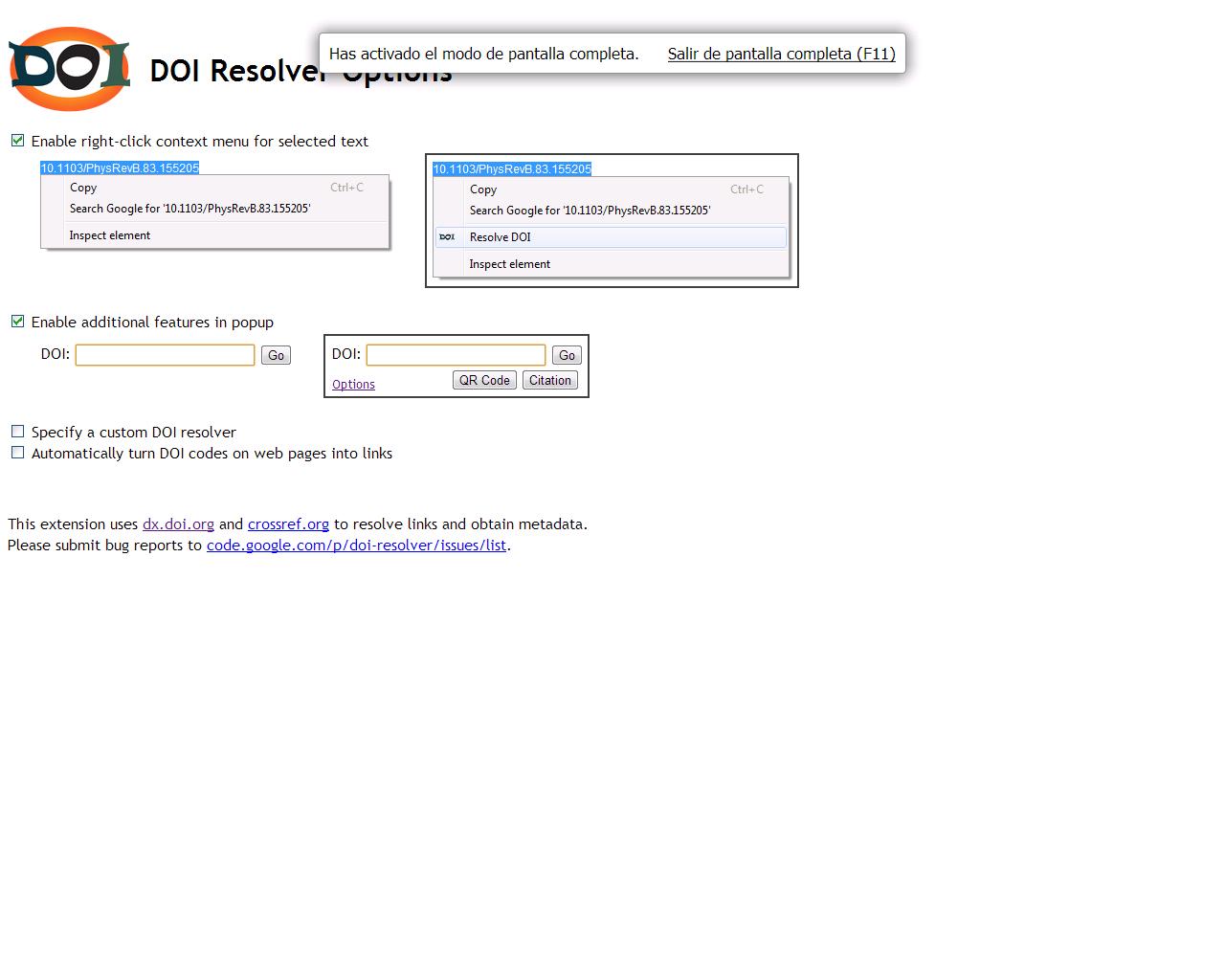Click the Go button above the Citation button

pyautogui.click(x=567, y=355)
